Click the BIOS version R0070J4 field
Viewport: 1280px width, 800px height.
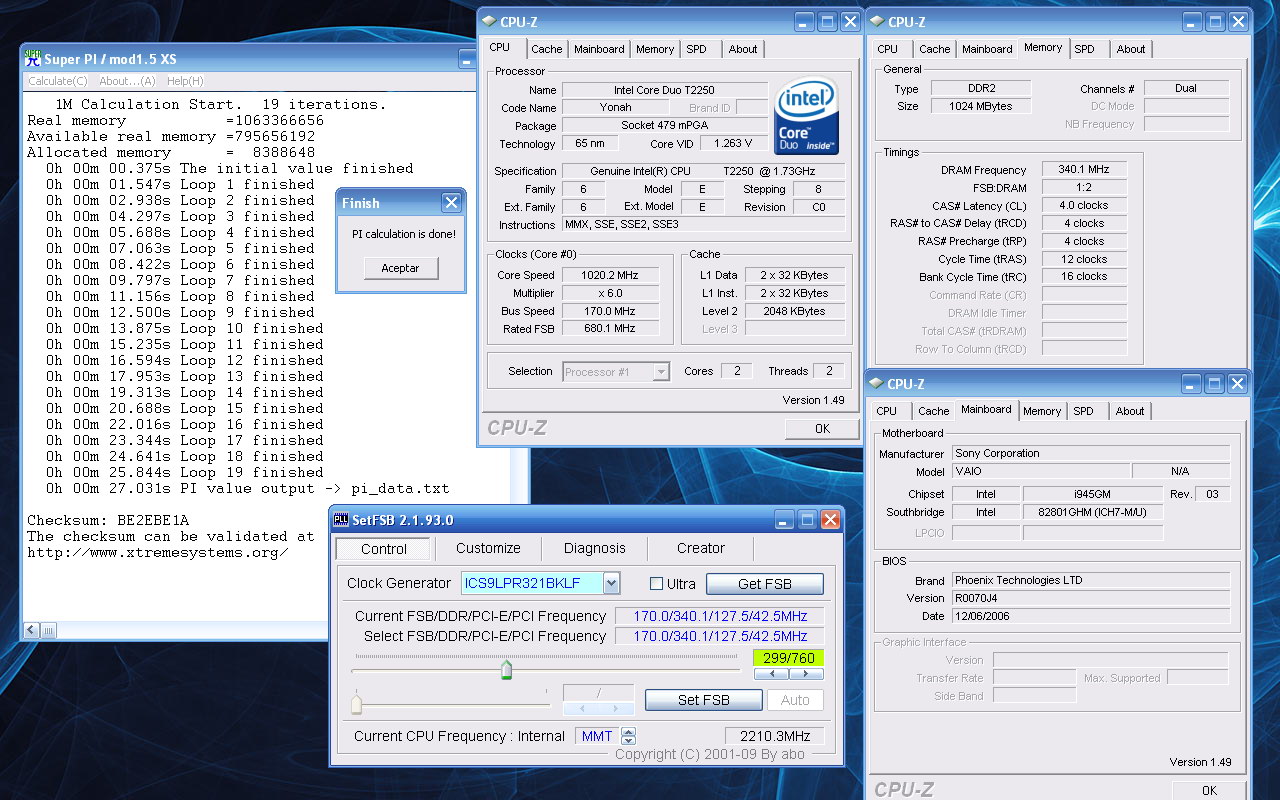pyautogui.click(x=1090, y=598)
